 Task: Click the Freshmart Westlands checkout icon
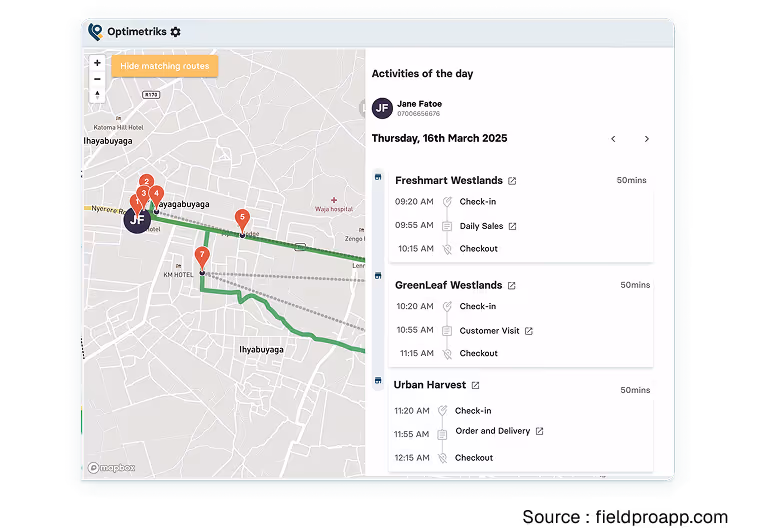tap(448, 249)
